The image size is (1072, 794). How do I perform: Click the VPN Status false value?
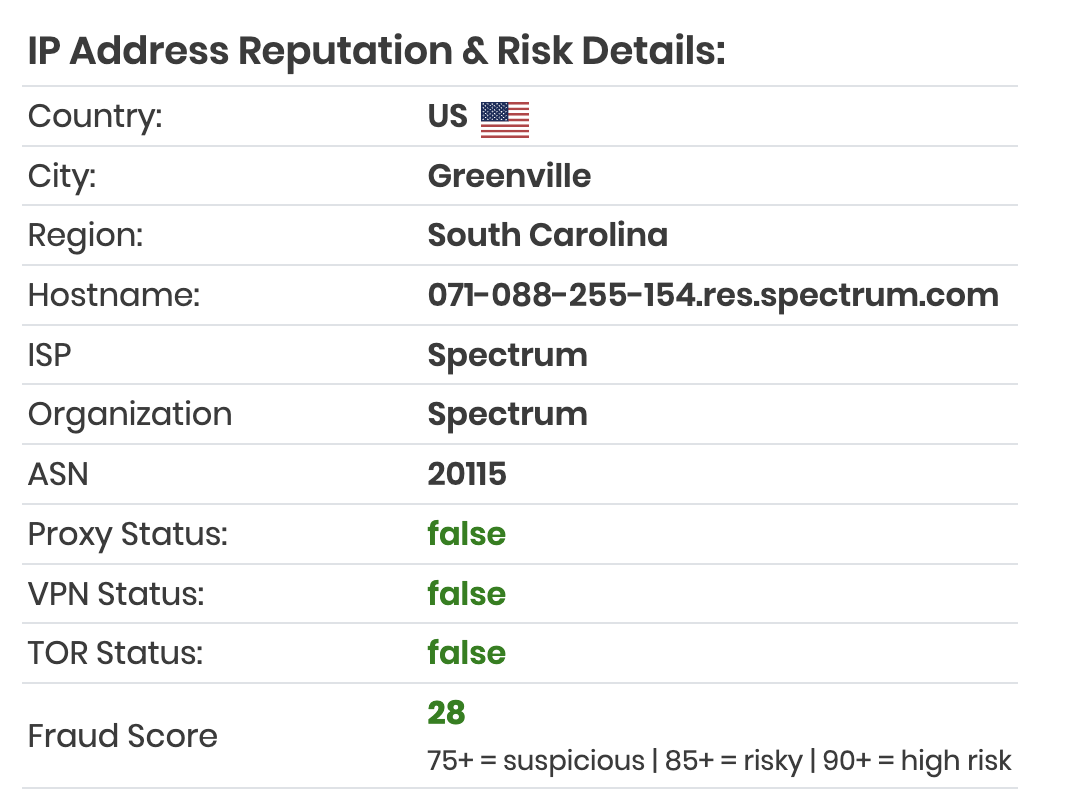pos(467,594)
